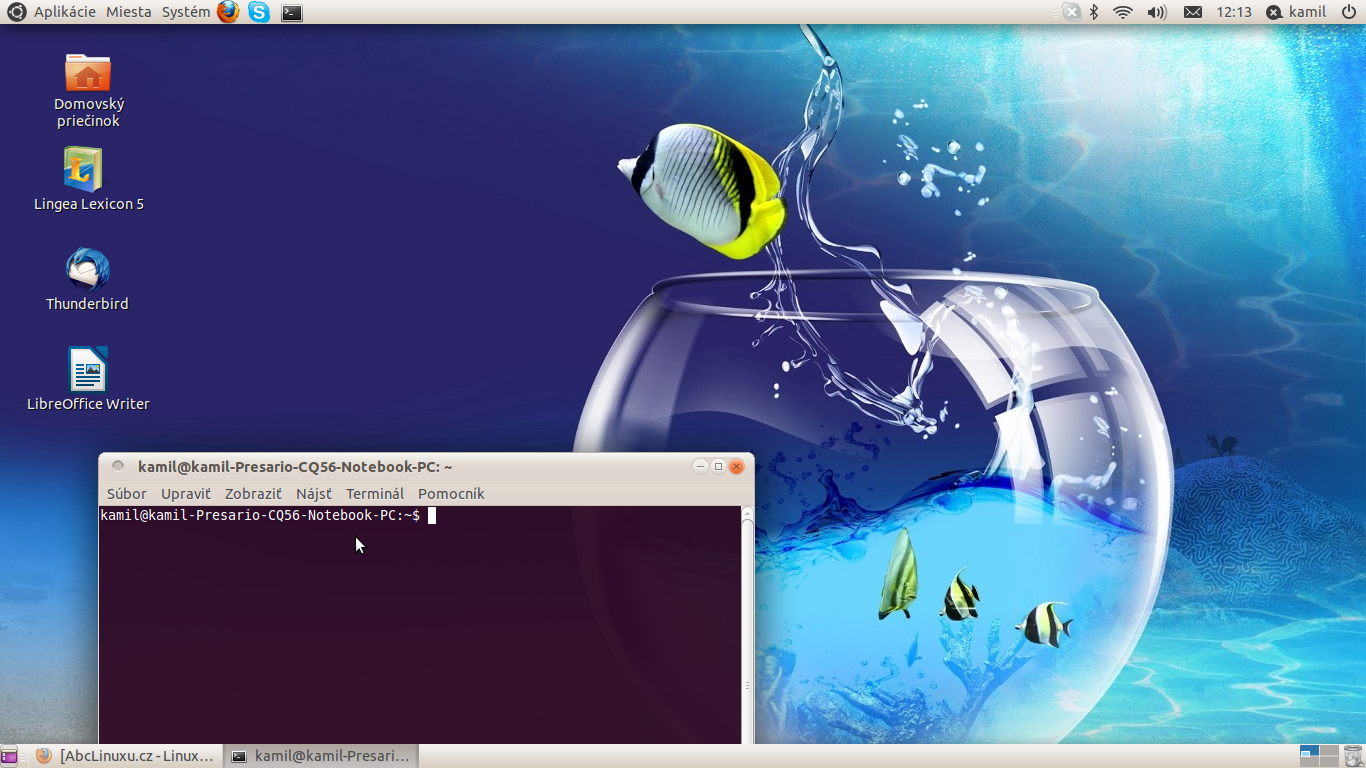Open the Zobraziť menu in terminal
Screen dimensions: 1366x768
(x=253, y=494)
